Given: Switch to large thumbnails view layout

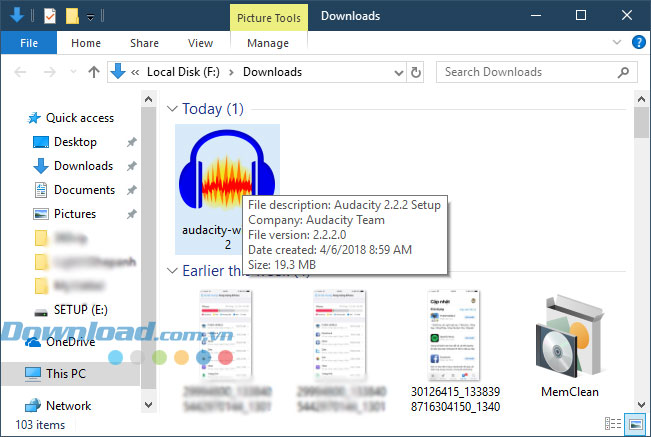Looking at the screenshot, I should pos(634,425).
